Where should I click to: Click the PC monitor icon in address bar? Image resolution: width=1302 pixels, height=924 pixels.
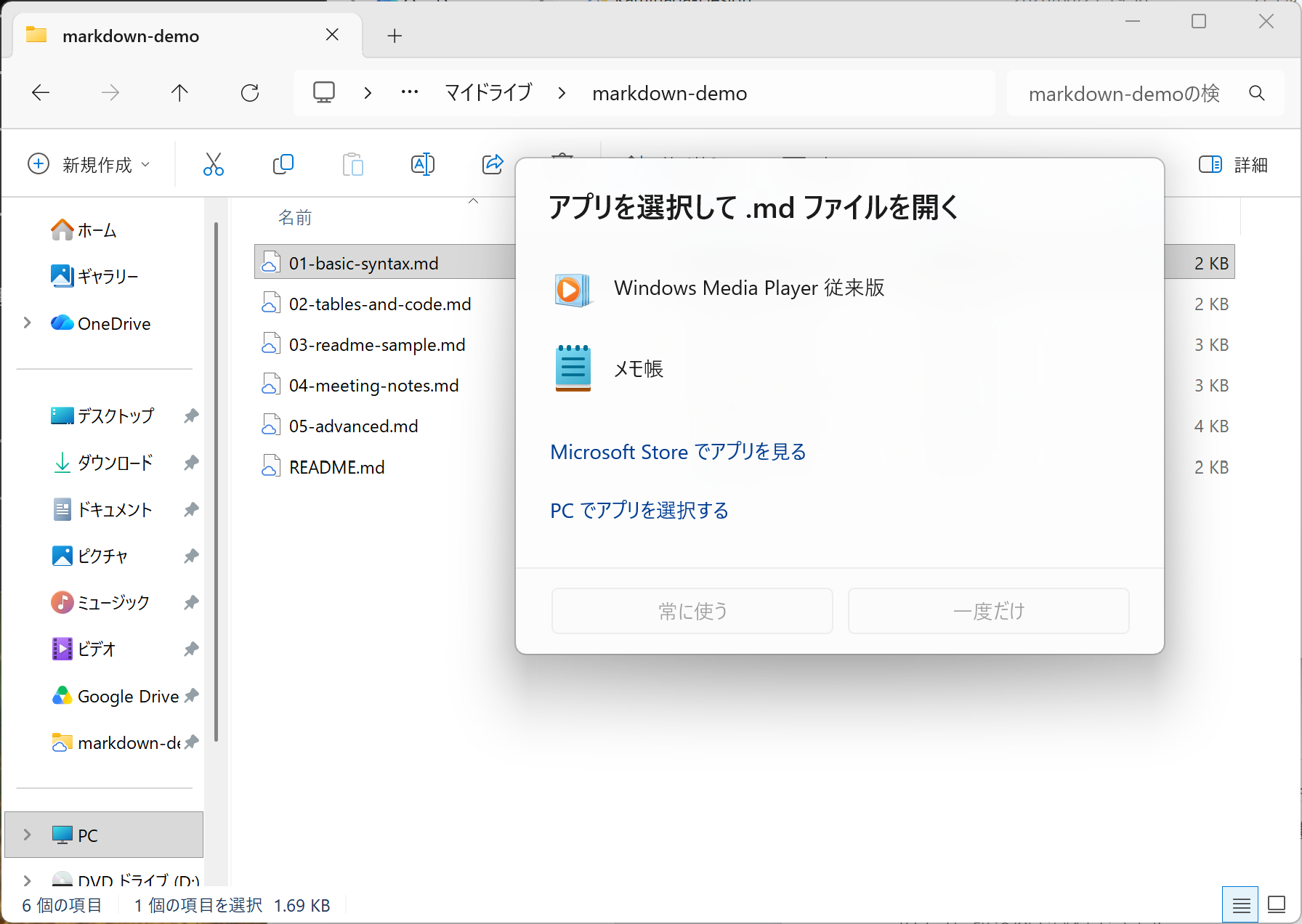[324, 93]
